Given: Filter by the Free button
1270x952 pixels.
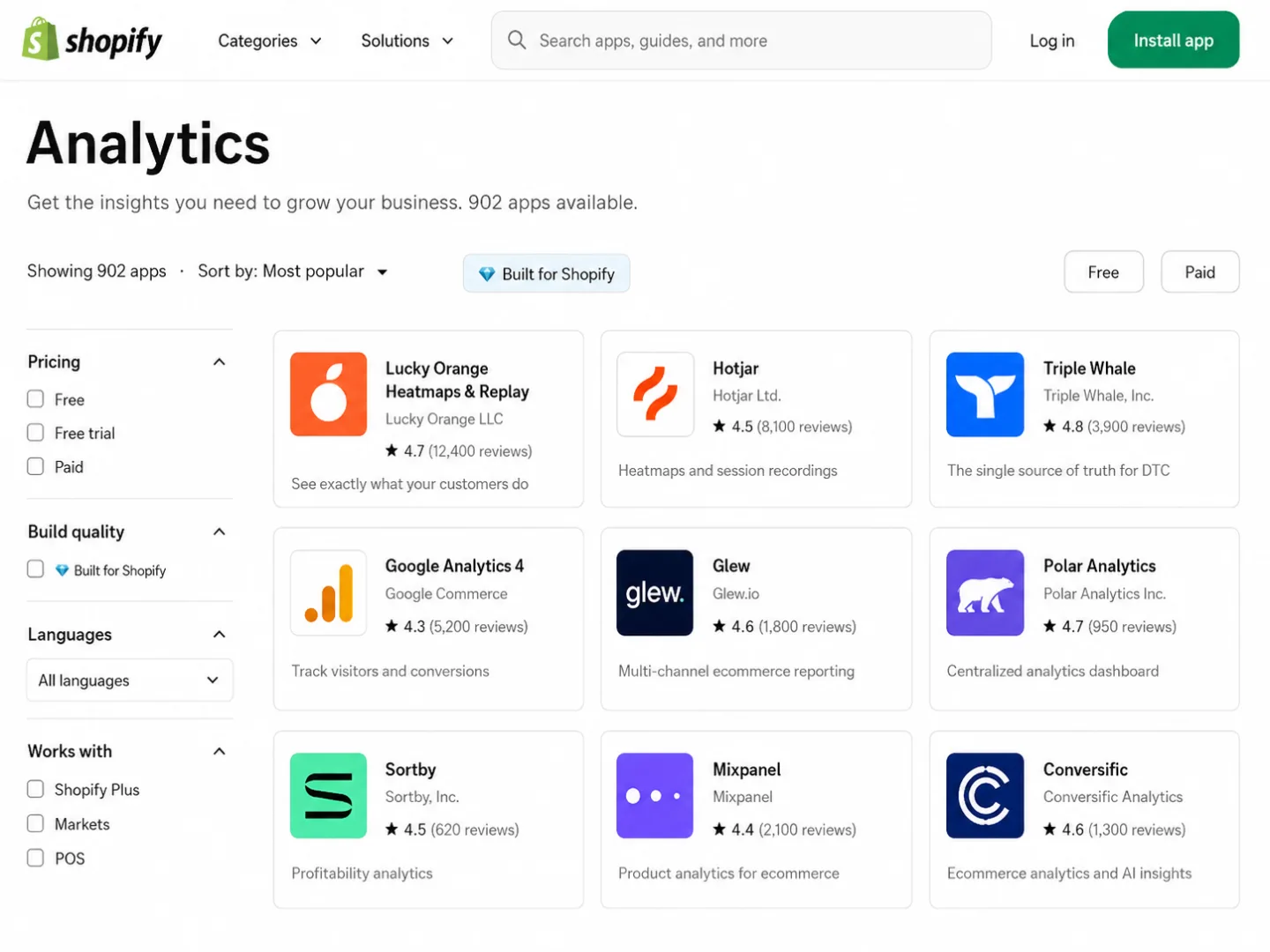Looking at the screenshot, I should coord(1103,272).
